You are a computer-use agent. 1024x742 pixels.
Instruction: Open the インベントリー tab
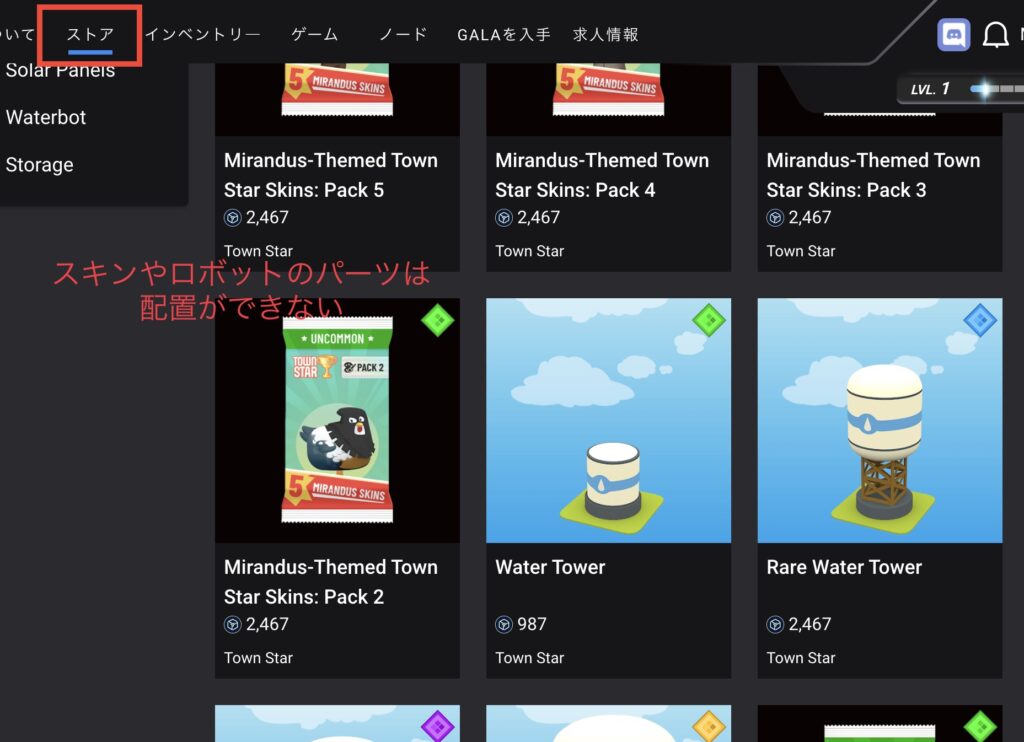click(202, 34)
